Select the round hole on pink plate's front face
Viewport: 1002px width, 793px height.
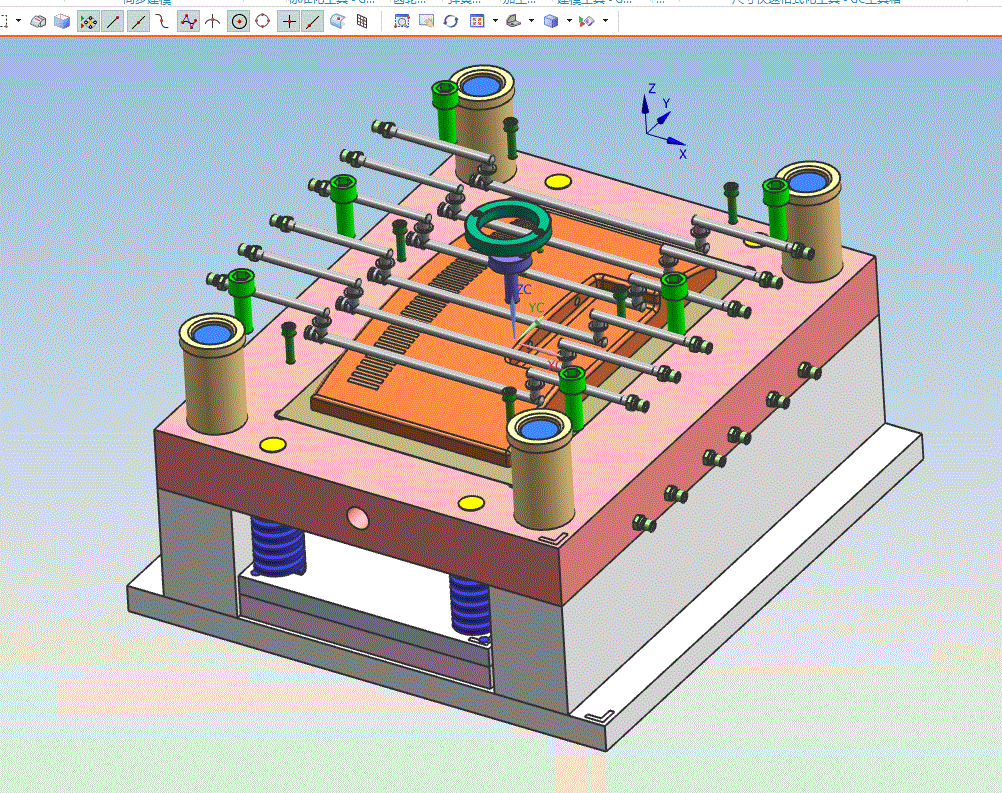click(x=358, y=518)
